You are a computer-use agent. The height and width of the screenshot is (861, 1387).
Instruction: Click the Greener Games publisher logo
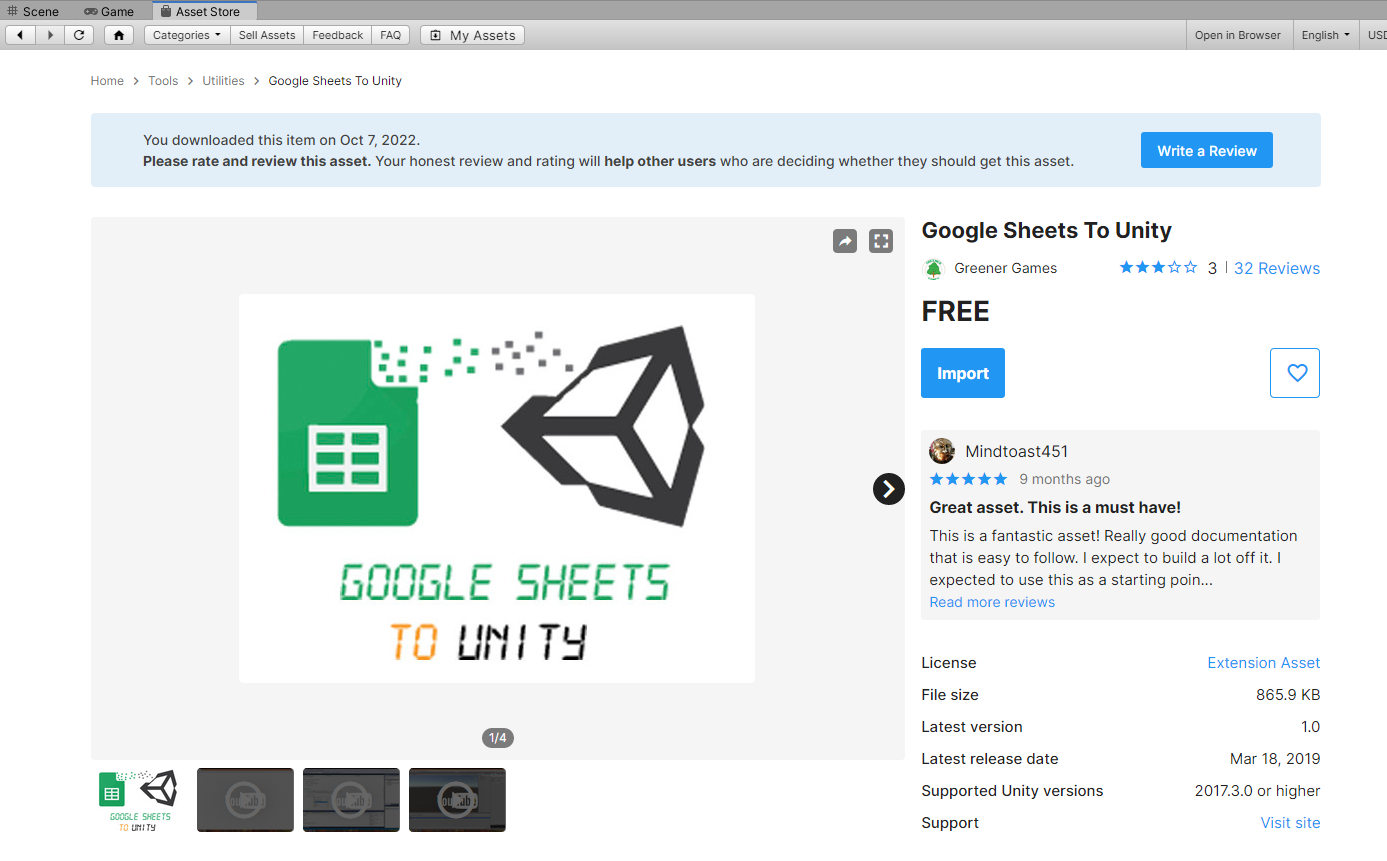(x=933, y=268)
